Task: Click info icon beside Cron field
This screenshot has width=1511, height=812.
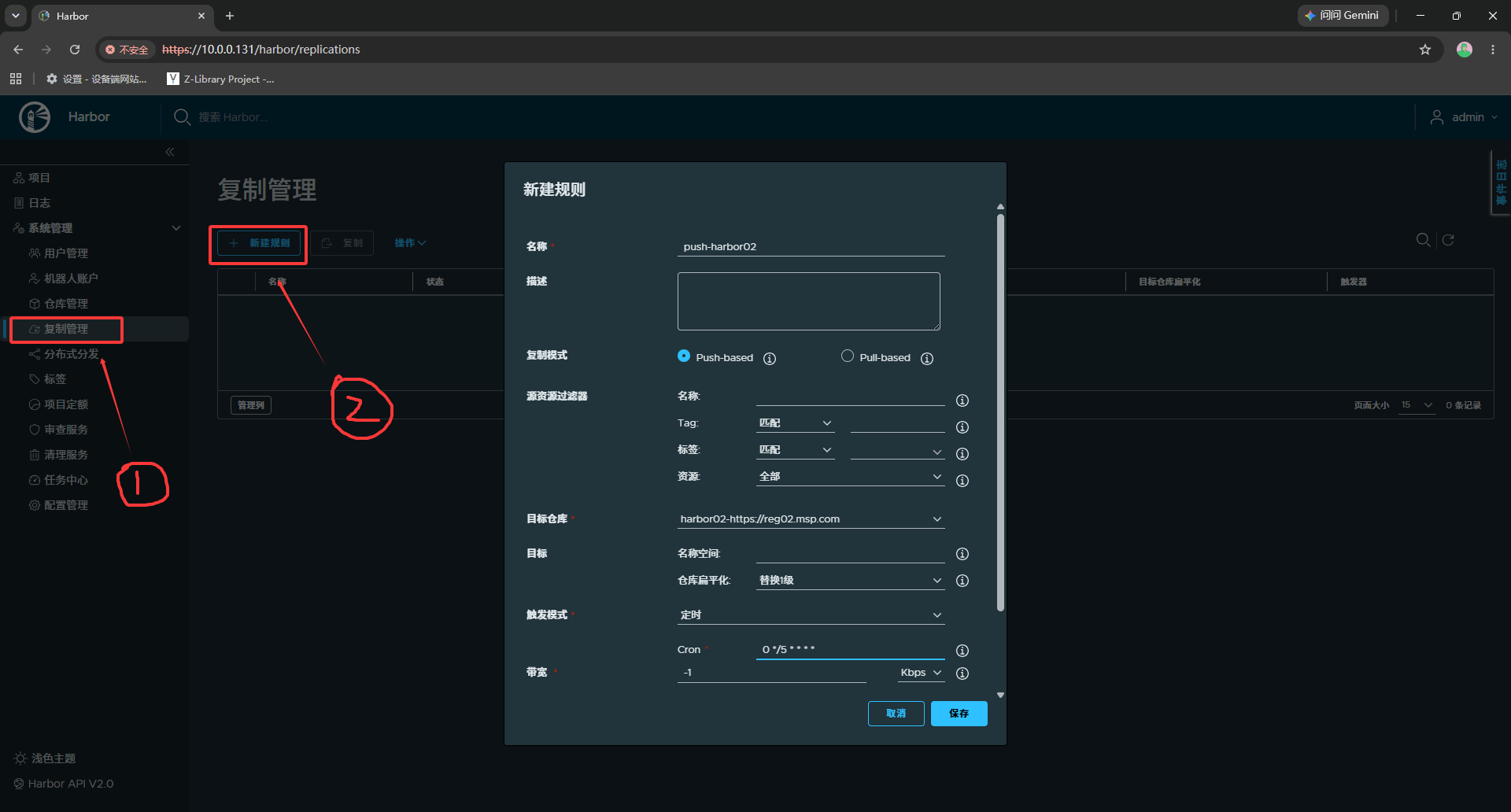Action: [x=962, y=651]
